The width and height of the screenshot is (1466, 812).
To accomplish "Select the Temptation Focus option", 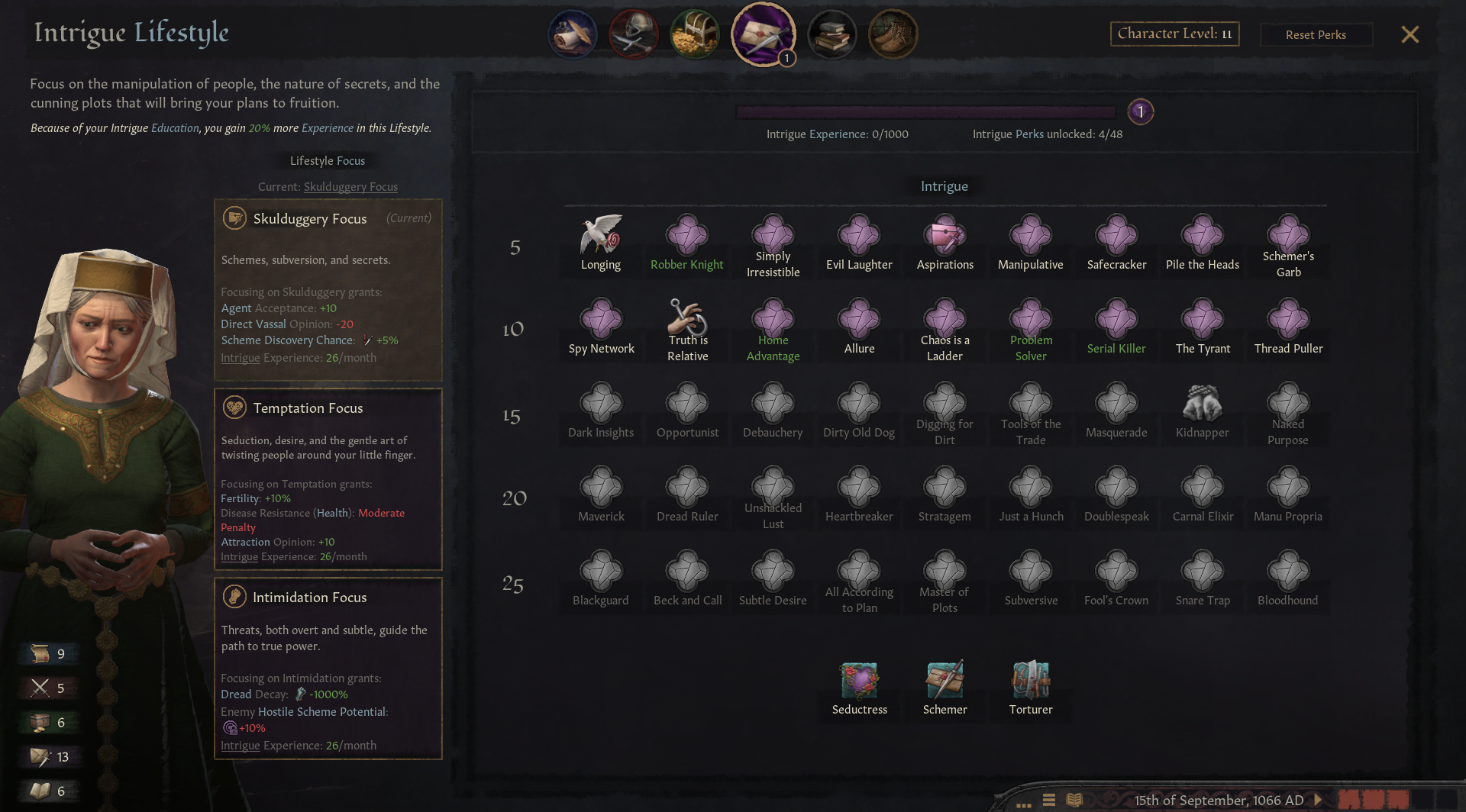I will 328,478.
